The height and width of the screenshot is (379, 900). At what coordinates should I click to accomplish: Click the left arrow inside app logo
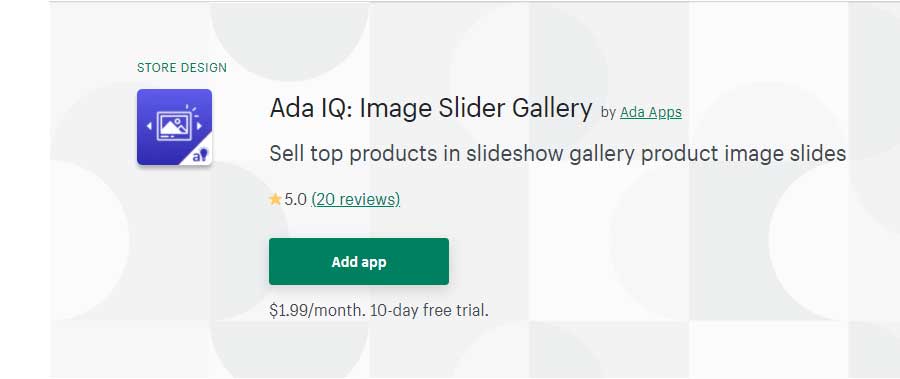[x=150, y=126]
